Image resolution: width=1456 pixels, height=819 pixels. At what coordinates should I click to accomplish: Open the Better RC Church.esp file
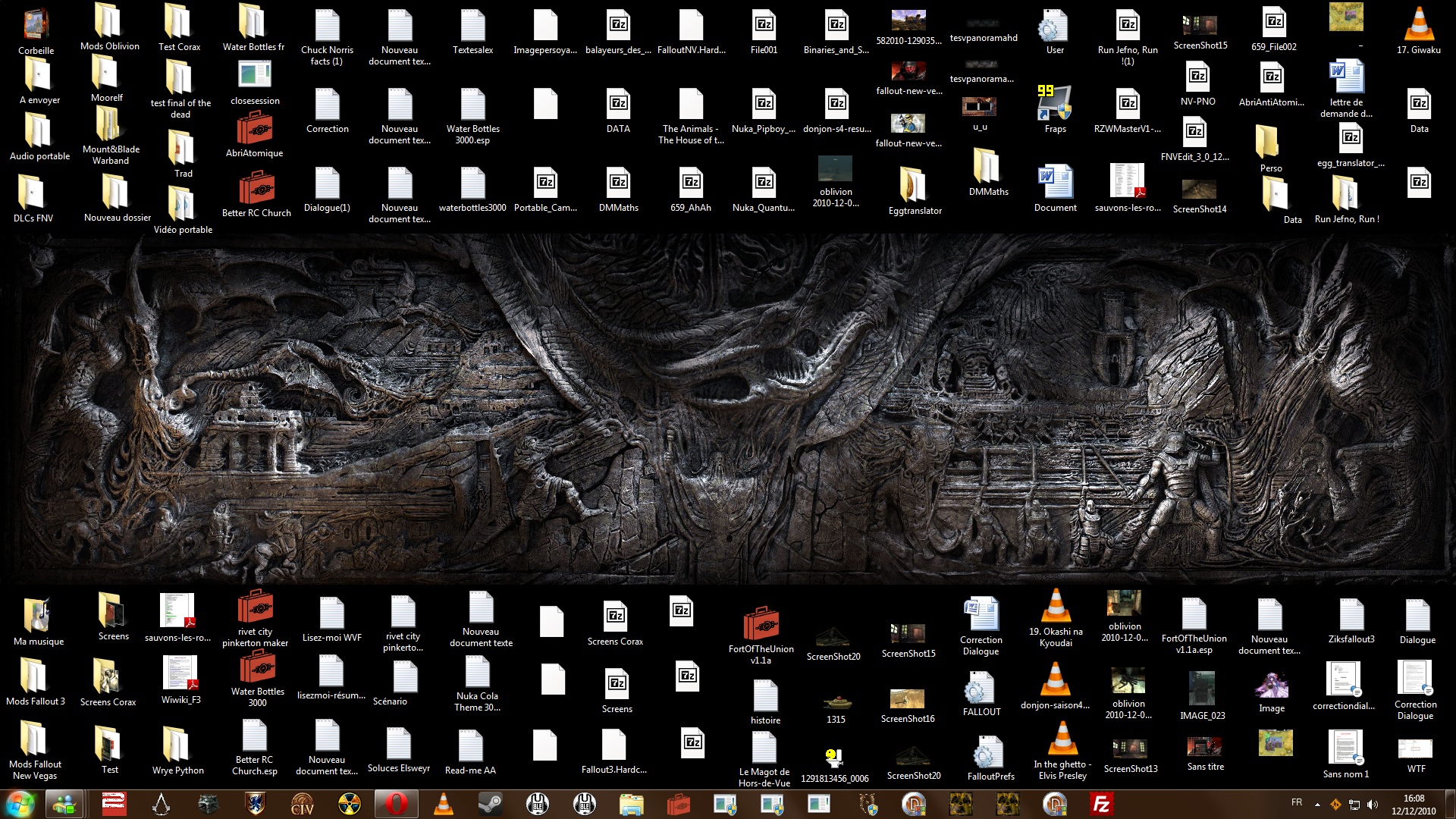pos(254,748)
